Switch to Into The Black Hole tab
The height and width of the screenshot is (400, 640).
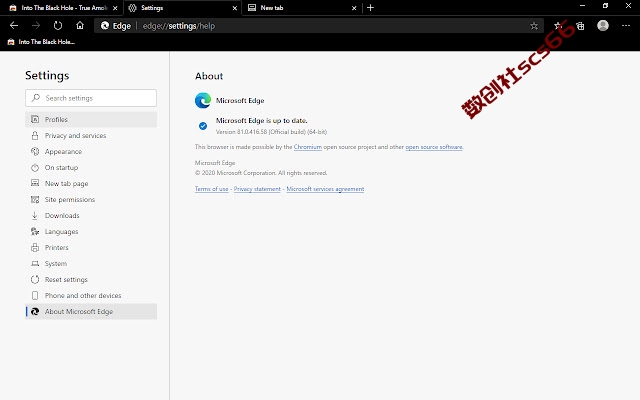tap(63, 8)
